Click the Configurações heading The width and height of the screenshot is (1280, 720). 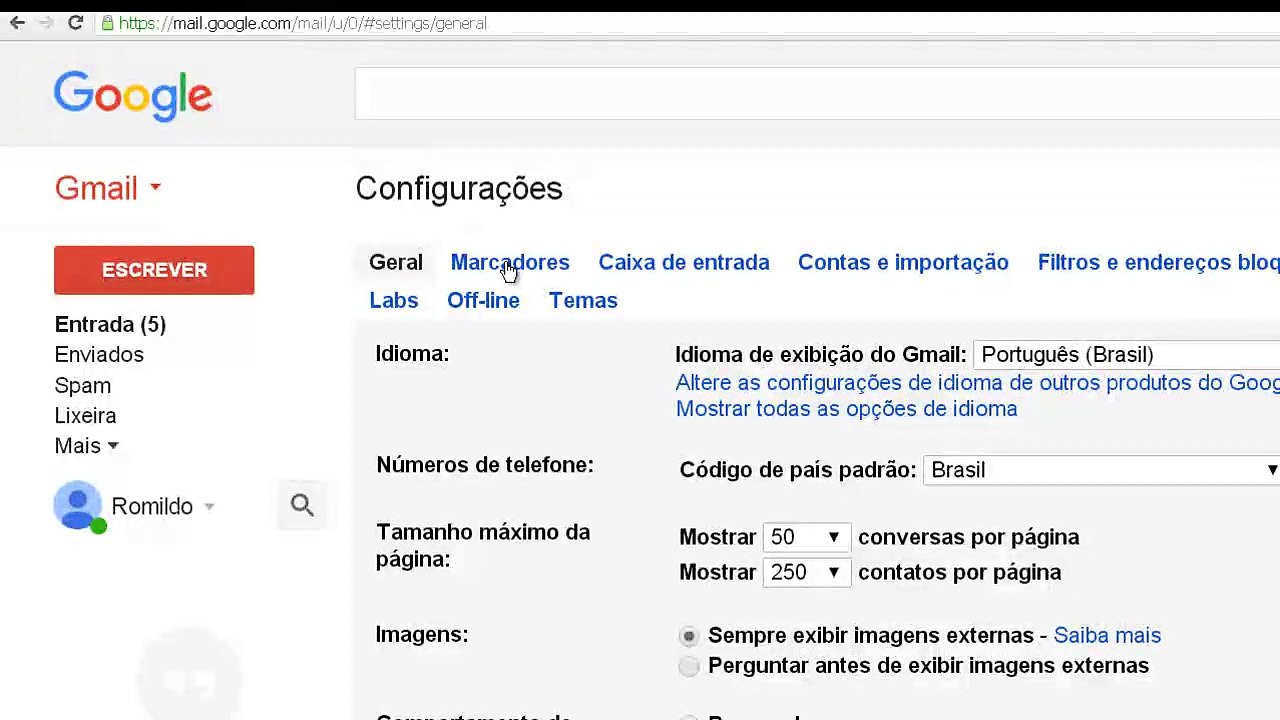tap(459, 189)
